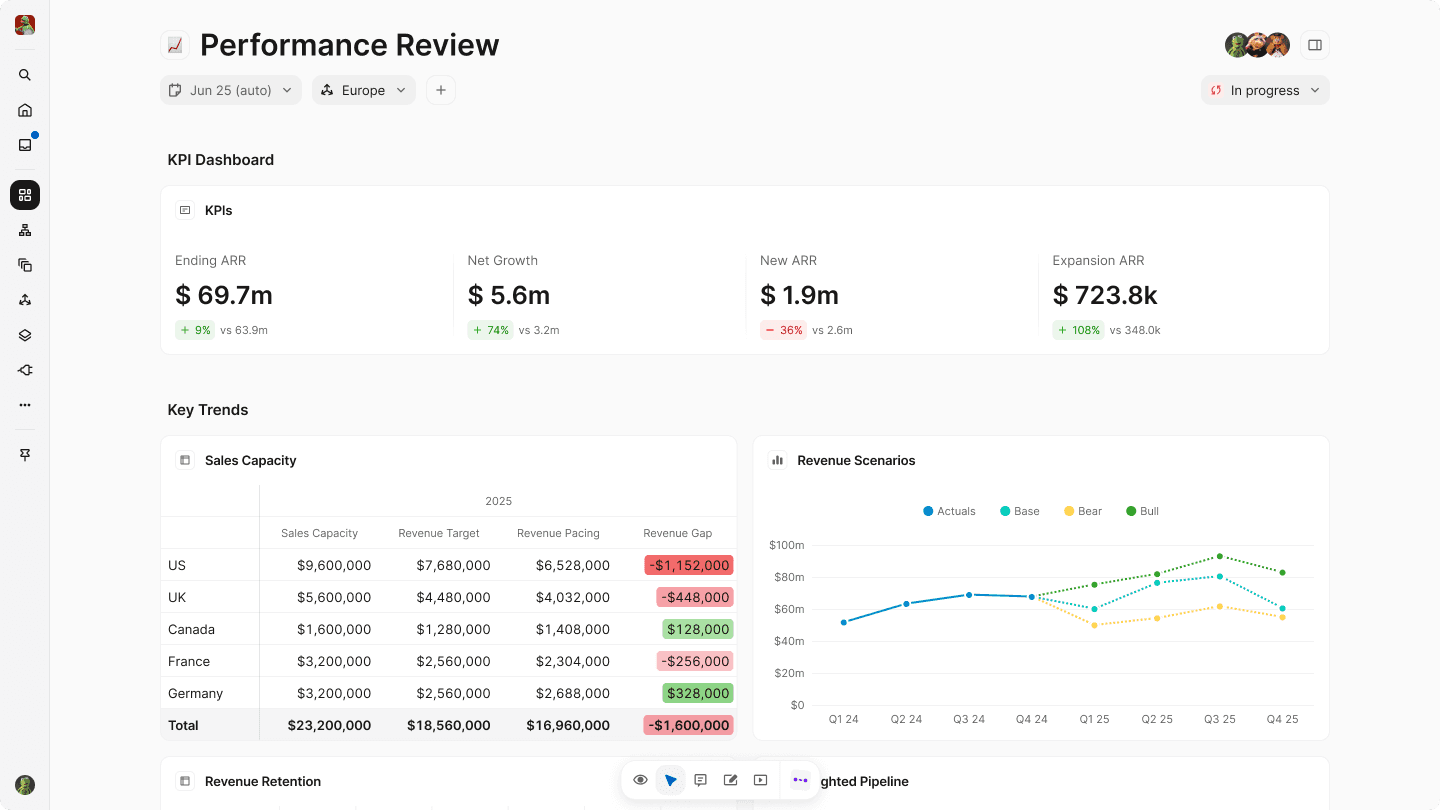1440x810 pixels.
Task: Click the layers stack sidebar icon
Action: (x=25, y=335)
